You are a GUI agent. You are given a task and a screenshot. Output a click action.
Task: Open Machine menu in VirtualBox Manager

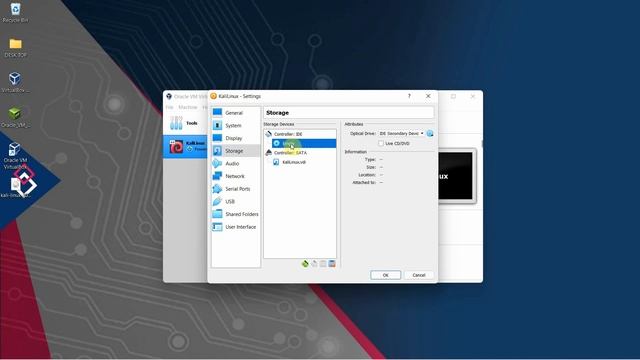click(x=188, y=107)
